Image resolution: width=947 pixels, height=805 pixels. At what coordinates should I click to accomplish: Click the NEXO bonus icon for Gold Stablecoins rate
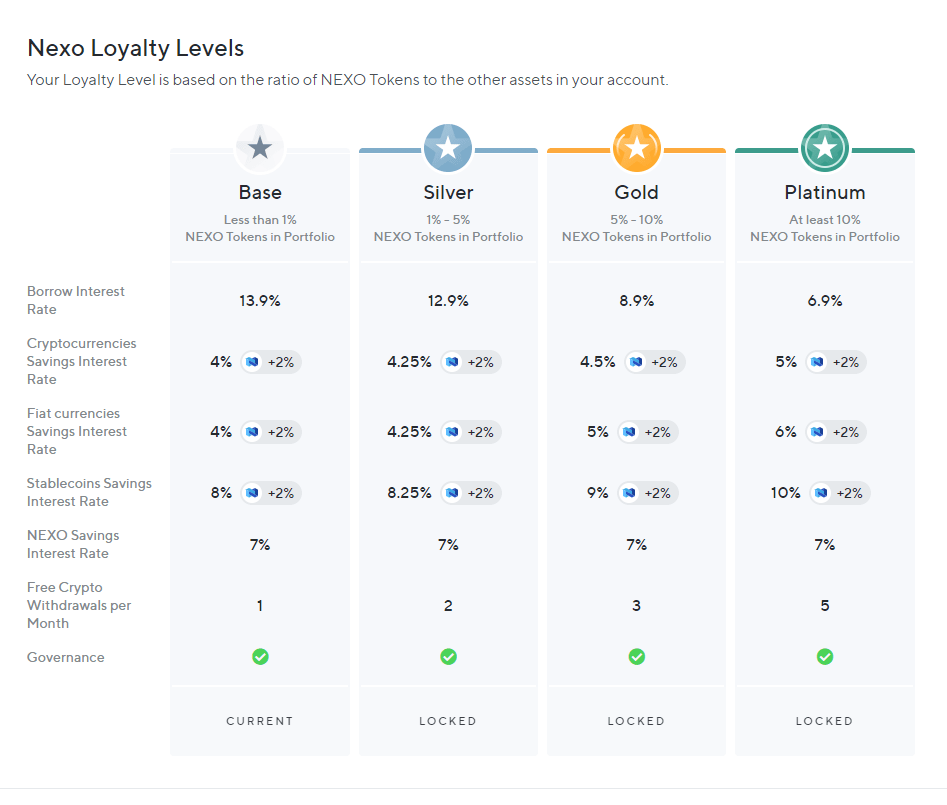(629, 493)
